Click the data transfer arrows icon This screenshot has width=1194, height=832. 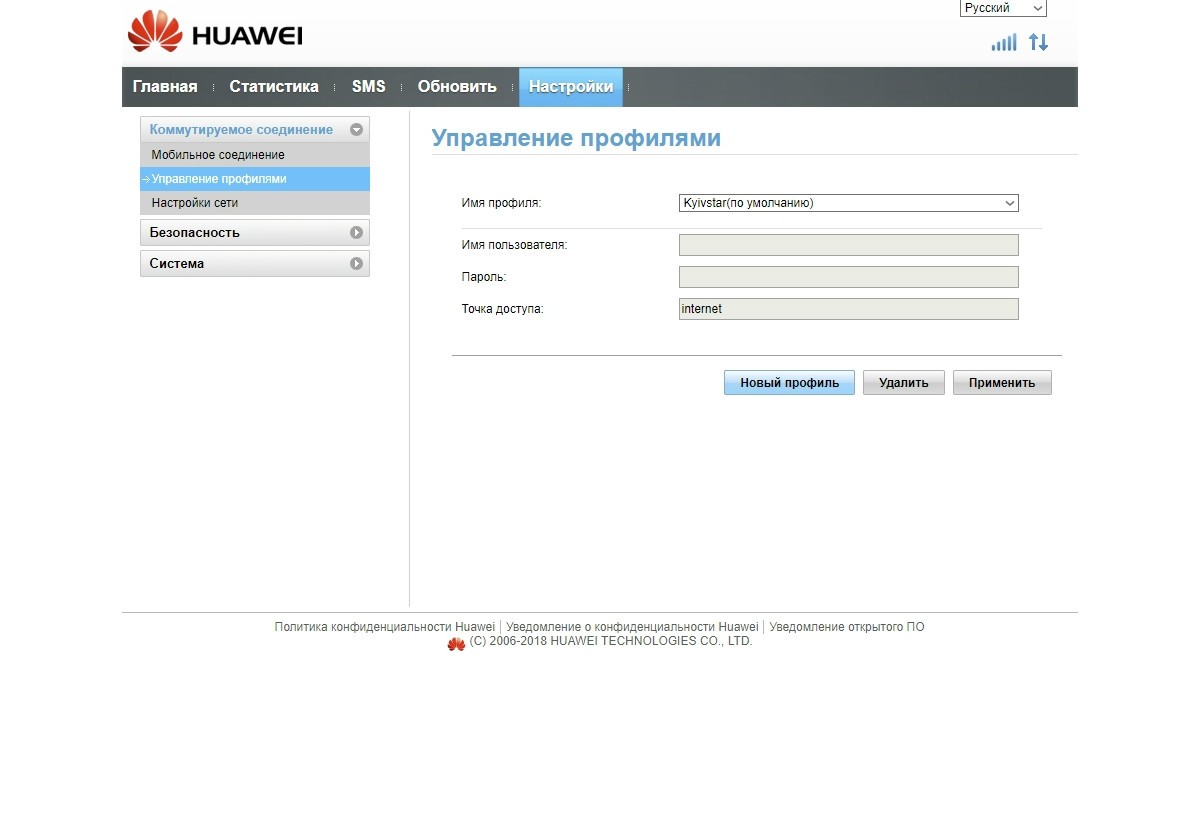(x=1039, y=42)
